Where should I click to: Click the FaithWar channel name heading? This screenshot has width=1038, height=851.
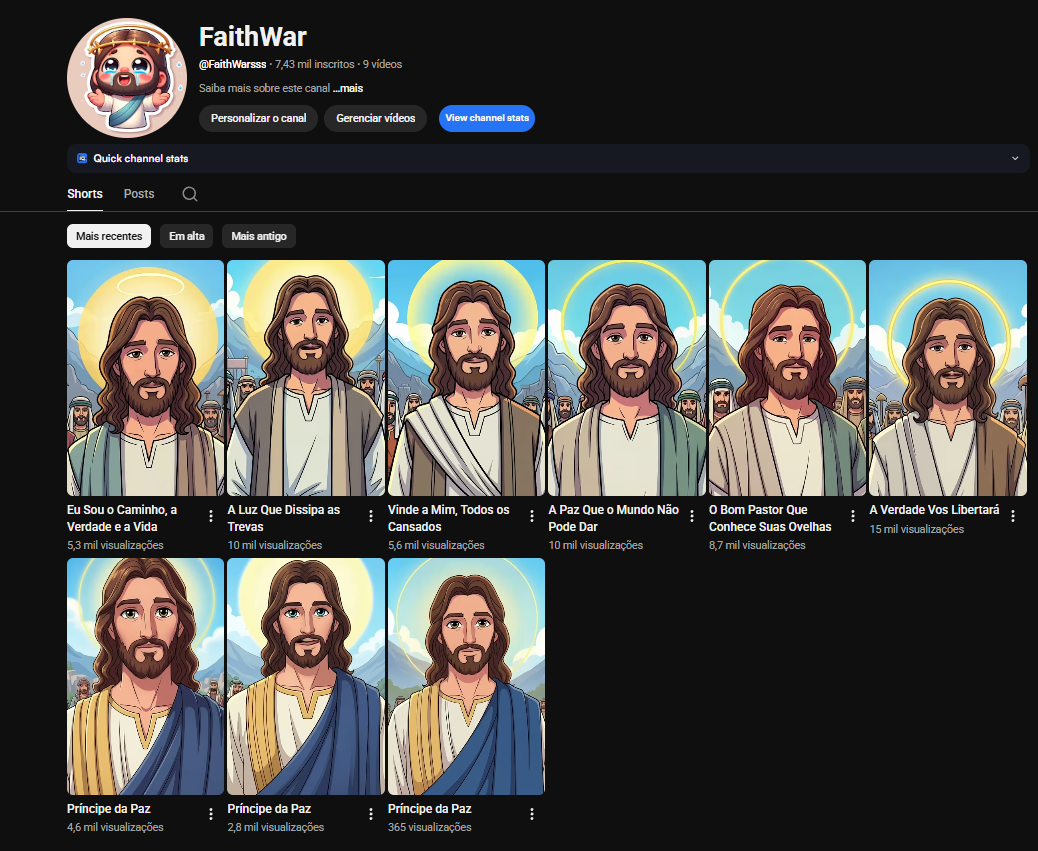click(x=253, y=36)
